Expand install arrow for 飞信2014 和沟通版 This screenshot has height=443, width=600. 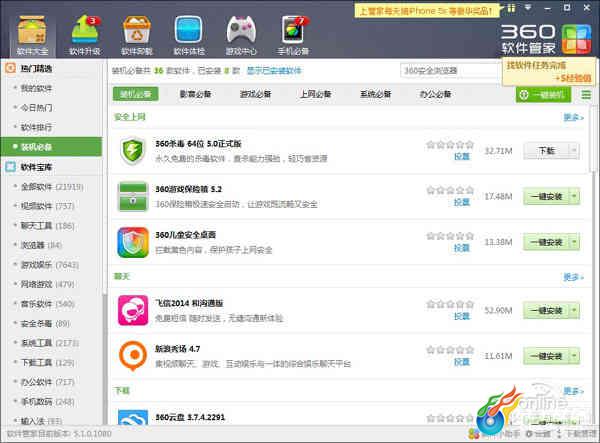(x=574, y=310)
